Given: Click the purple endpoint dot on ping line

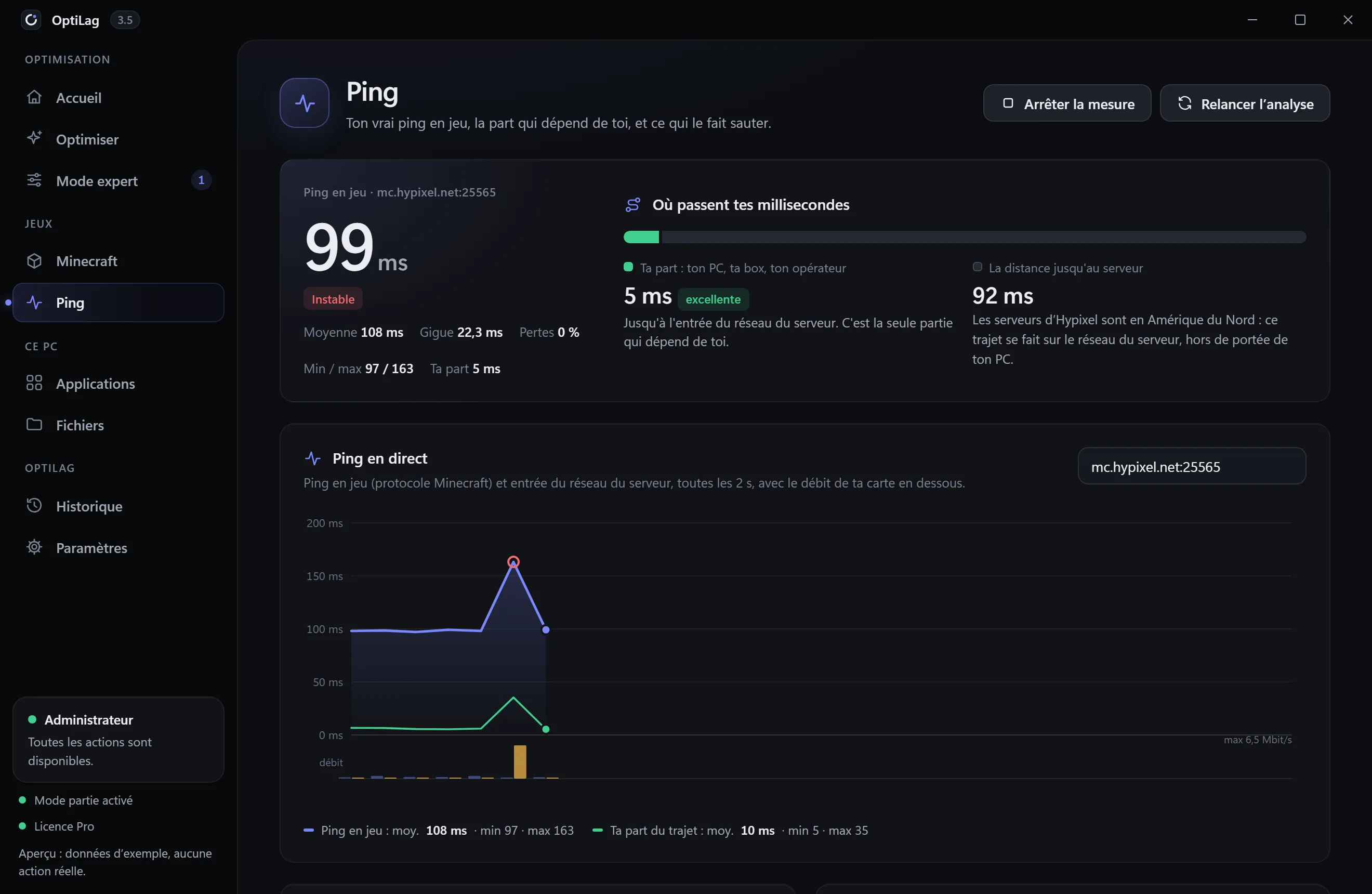Looking at the screenshot, I should tap(546, 630).
